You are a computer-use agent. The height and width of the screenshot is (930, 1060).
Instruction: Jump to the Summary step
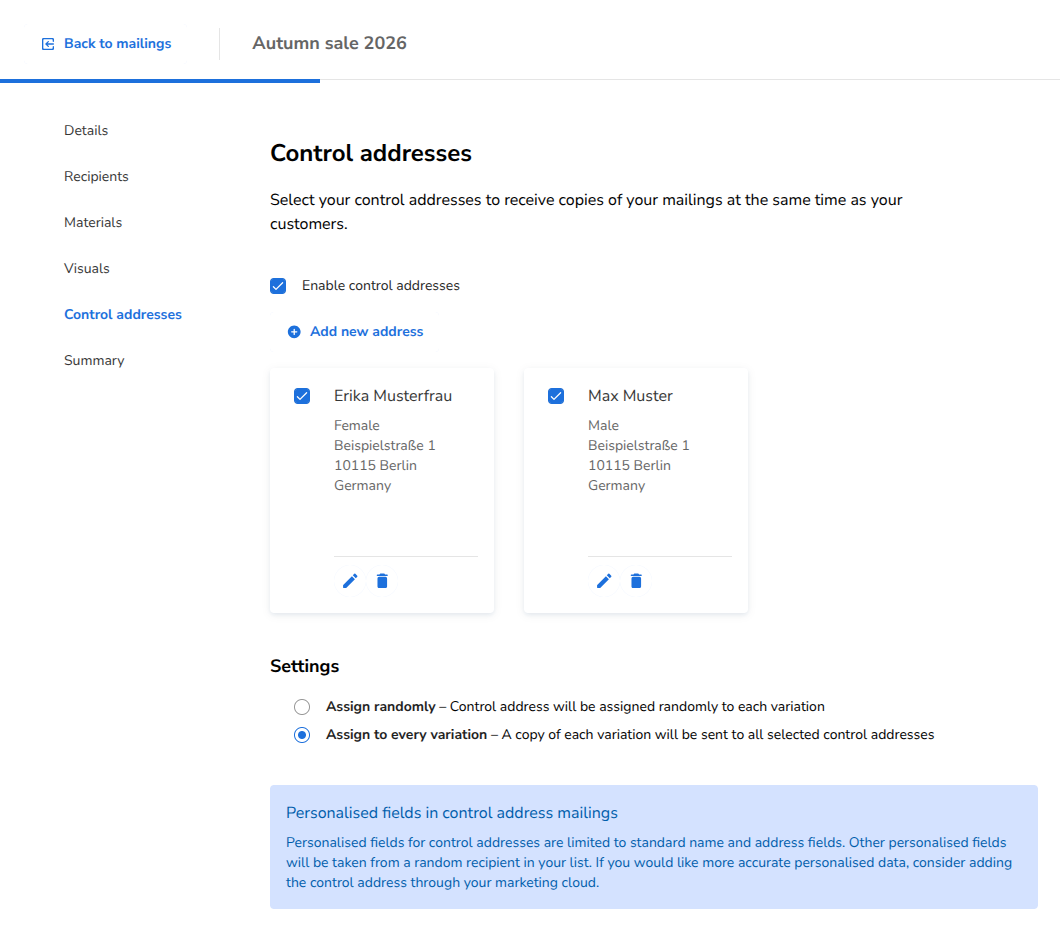[x=94, y=360]
